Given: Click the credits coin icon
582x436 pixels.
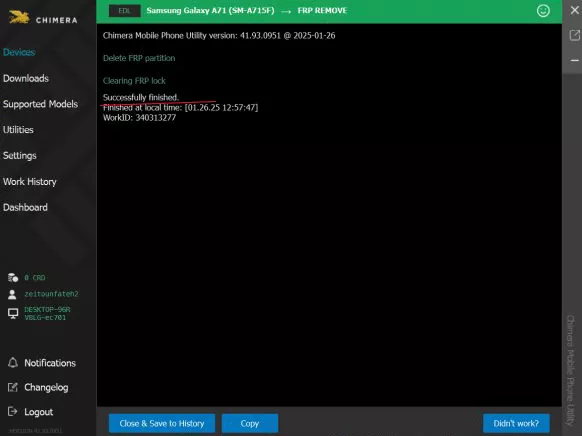Looking at the screenshot, I should click(x=13, y=278).
